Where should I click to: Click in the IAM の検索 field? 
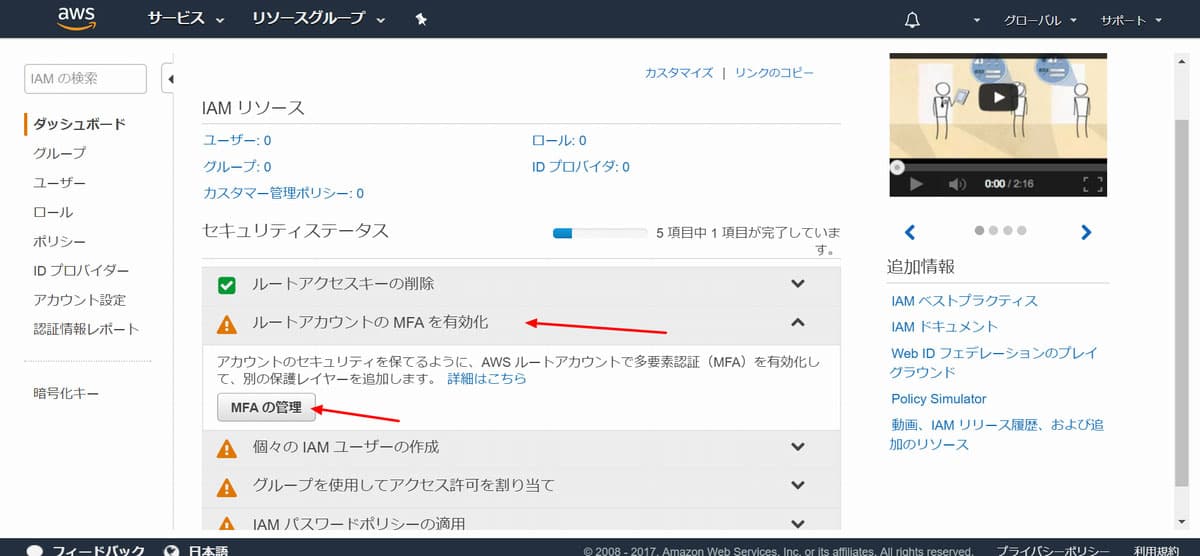click(x=85, y=79)
